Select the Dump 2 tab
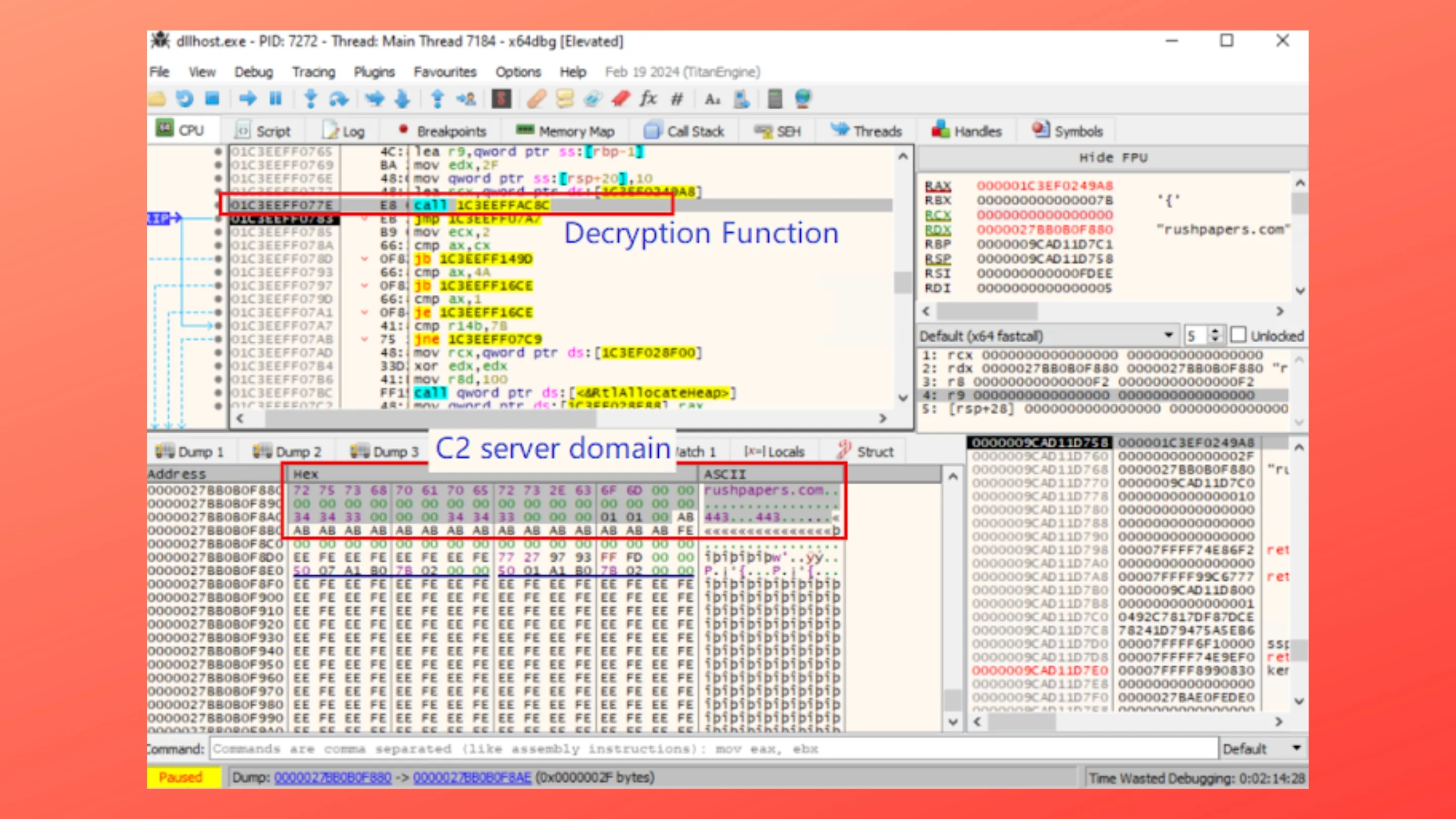 (x=287, y=451)
